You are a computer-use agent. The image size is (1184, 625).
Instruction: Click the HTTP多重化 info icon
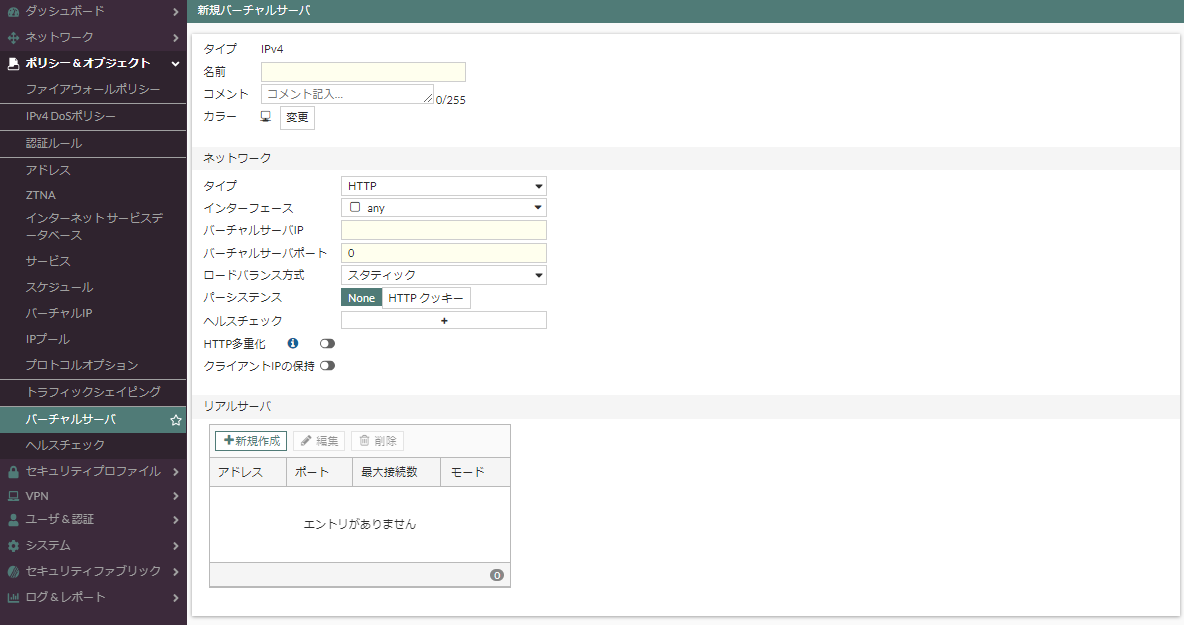(293, 343)
